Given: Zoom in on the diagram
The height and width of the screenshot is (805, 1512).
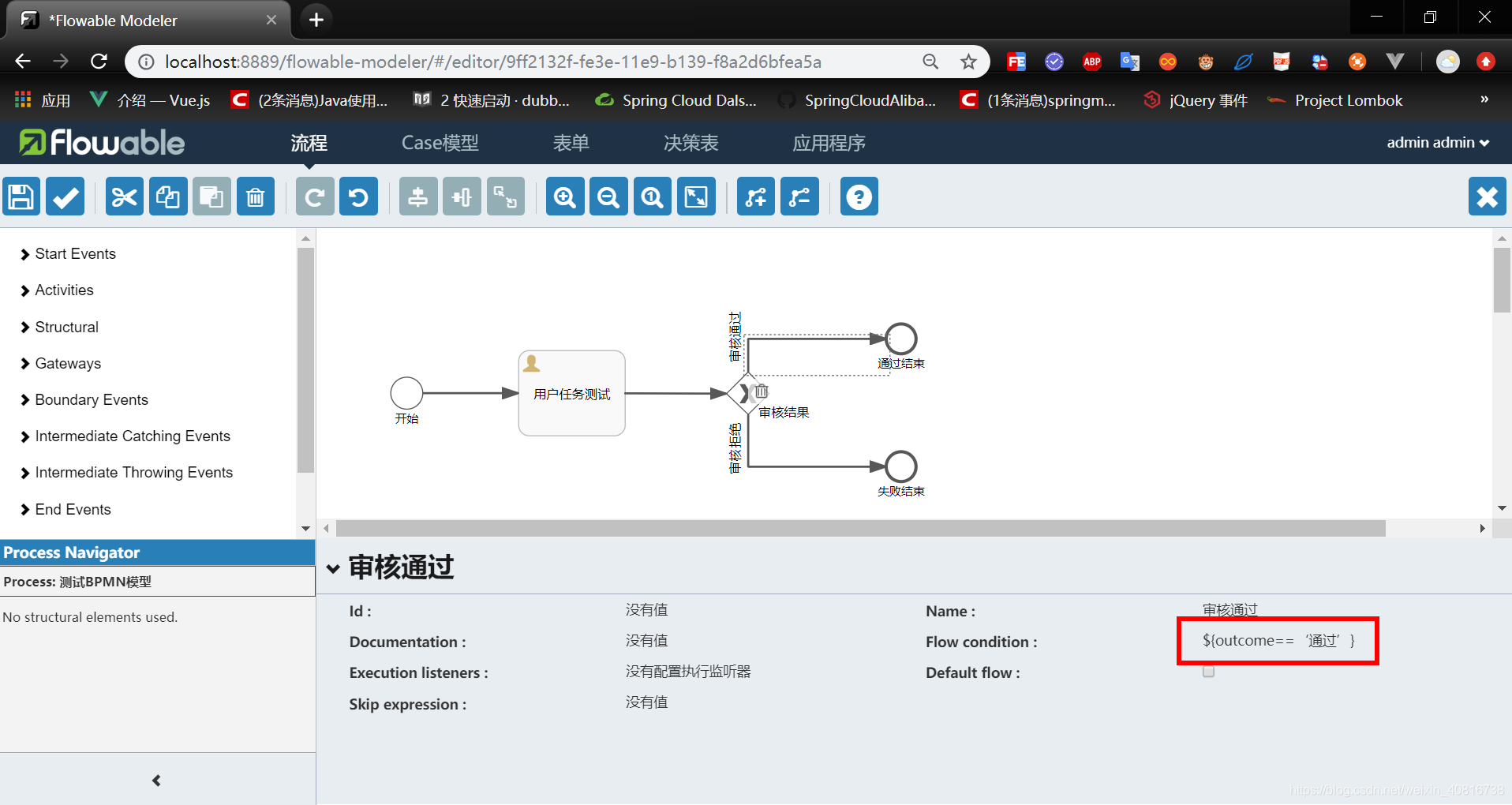Looking at the screenshot, I should tap(564, 196).
